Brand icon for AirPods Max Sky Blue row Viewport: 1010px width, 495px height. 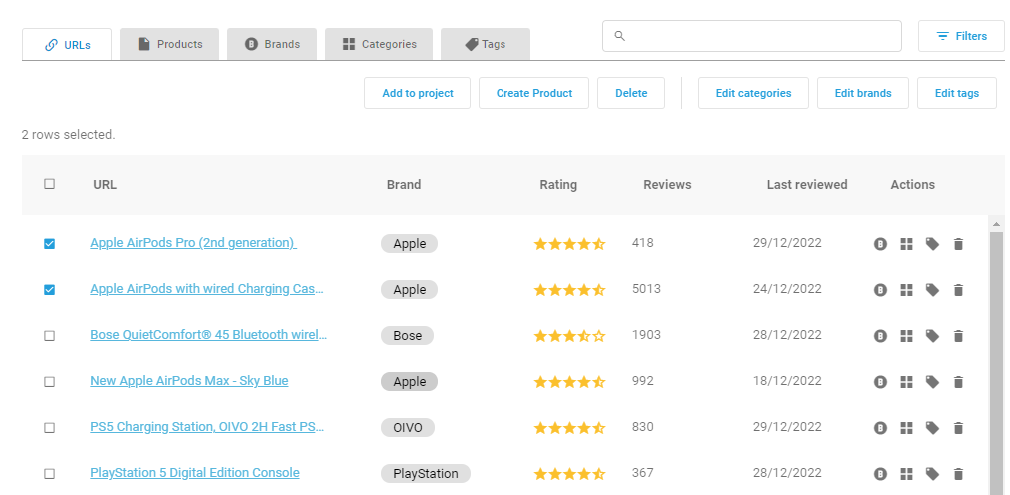pyautogui.click(x=881, y=382)
